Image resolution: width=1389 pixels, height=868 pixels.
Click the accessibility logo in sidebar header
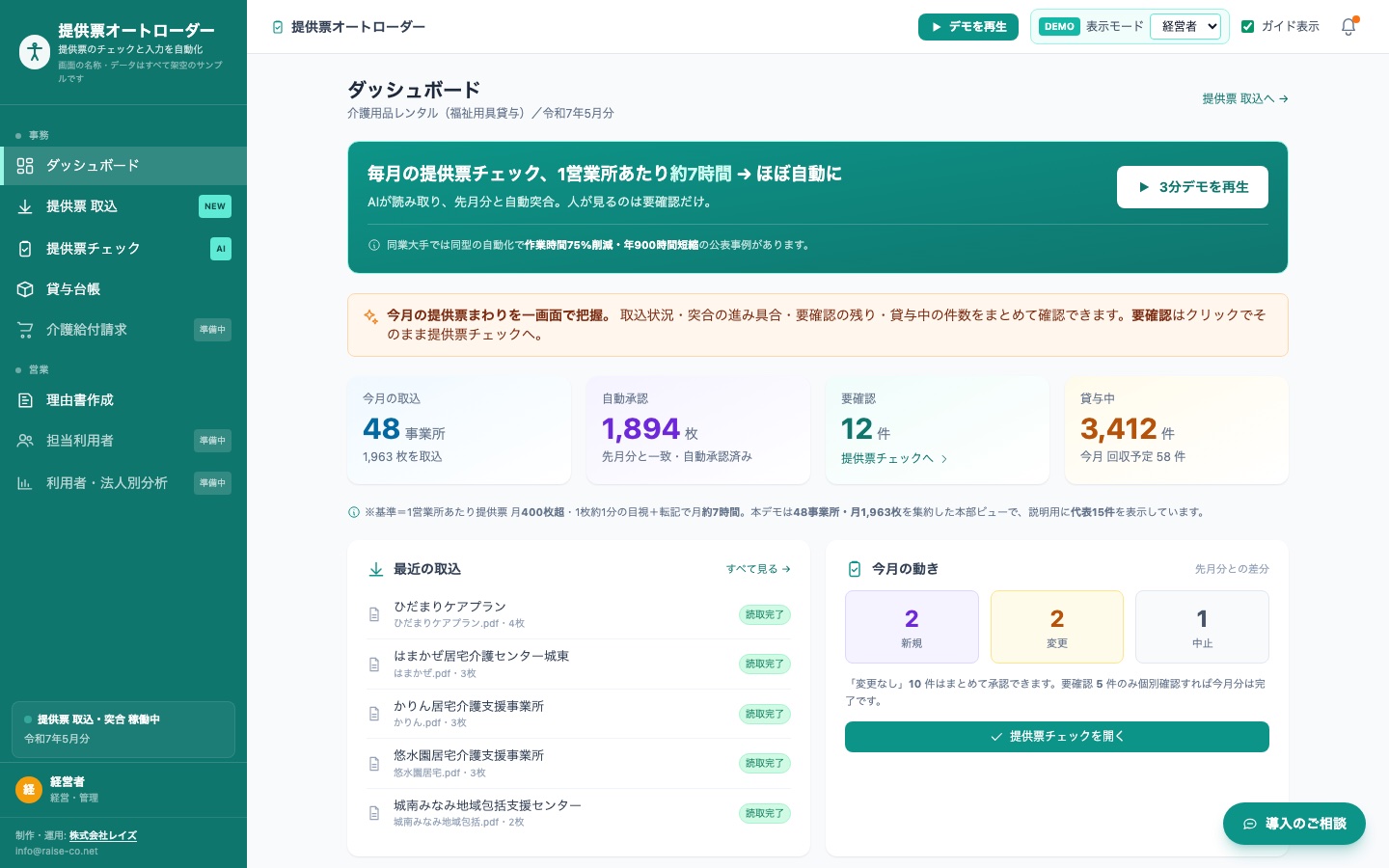point(35,52)
